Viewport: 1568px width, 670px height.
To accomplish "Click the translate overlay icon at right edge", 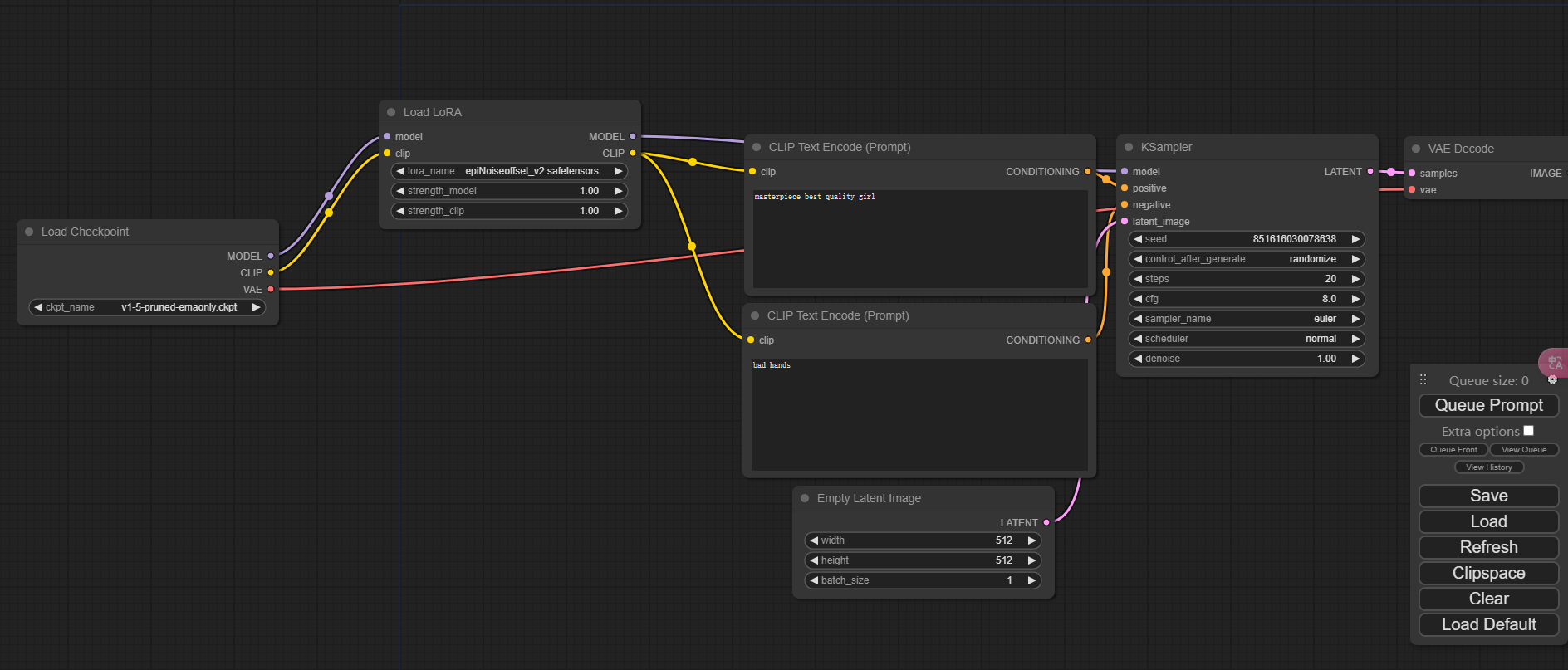I will click(x=1554, y=362).
